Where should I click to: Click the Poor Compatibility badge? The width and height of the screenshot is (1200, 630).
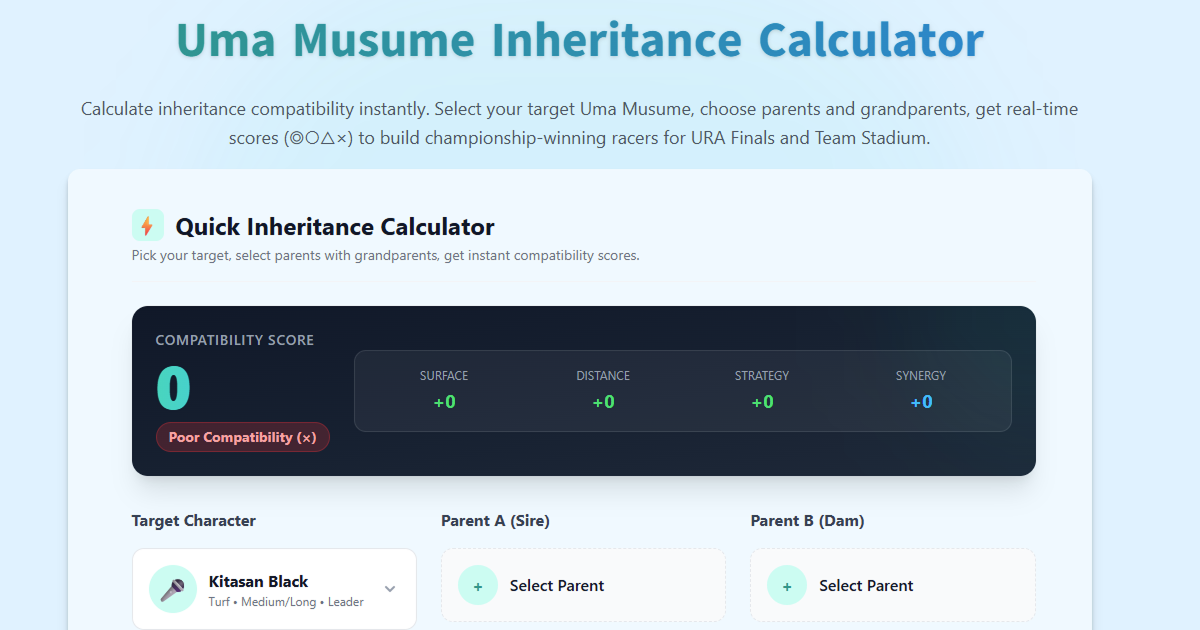click(x=242, y=437)
